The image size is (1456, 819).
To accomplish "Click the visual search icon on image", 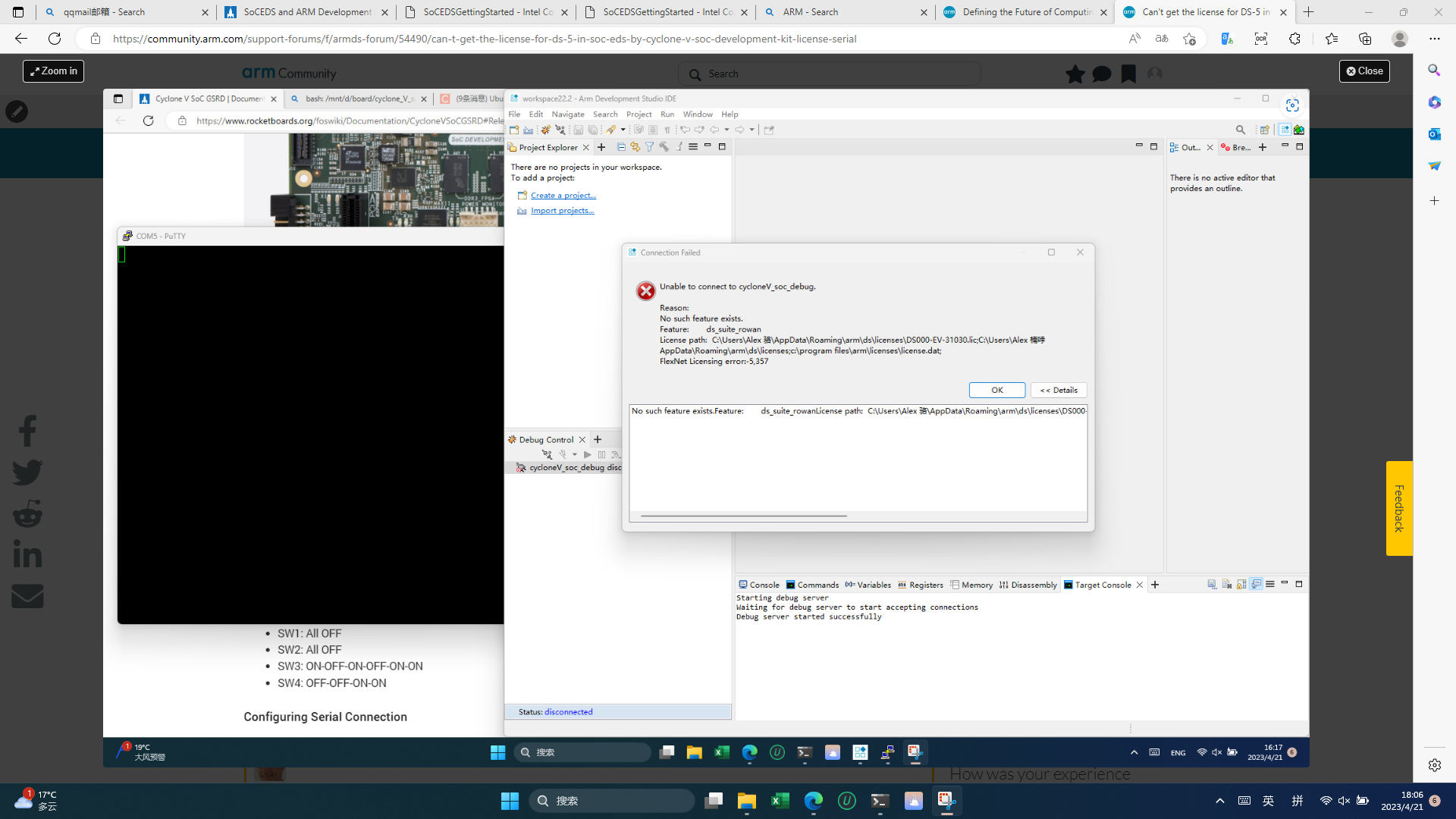I will pos(1292,105).
